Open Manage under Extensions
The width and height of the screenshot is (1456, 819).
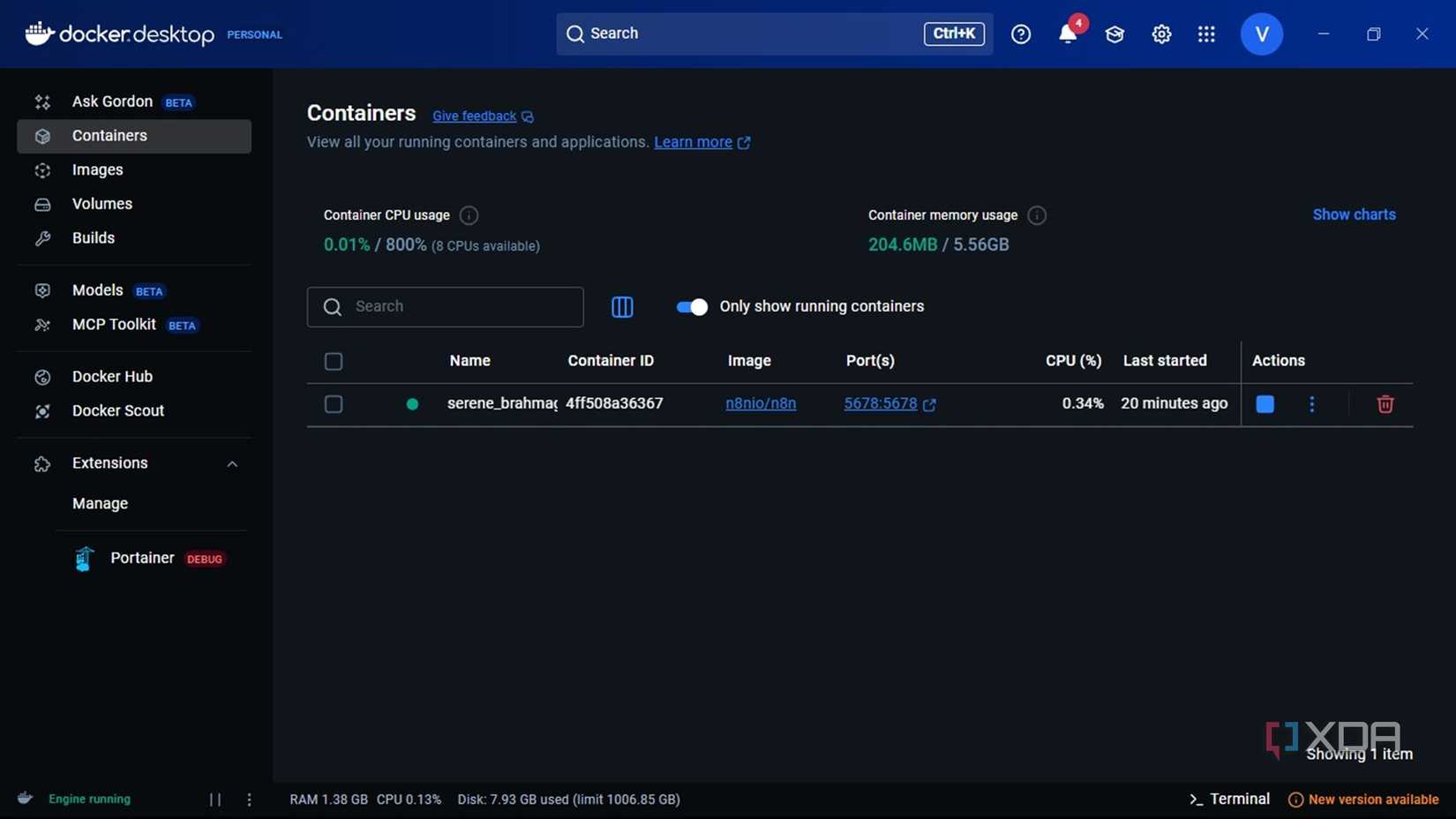coord(101,504)
